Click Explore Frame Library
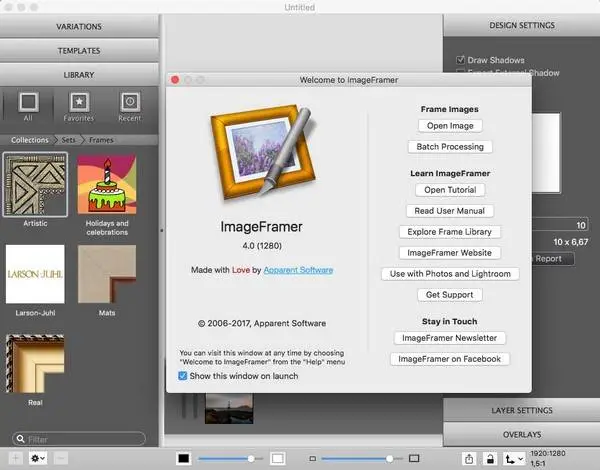600x470 pixels. click(x=450, y=232)
